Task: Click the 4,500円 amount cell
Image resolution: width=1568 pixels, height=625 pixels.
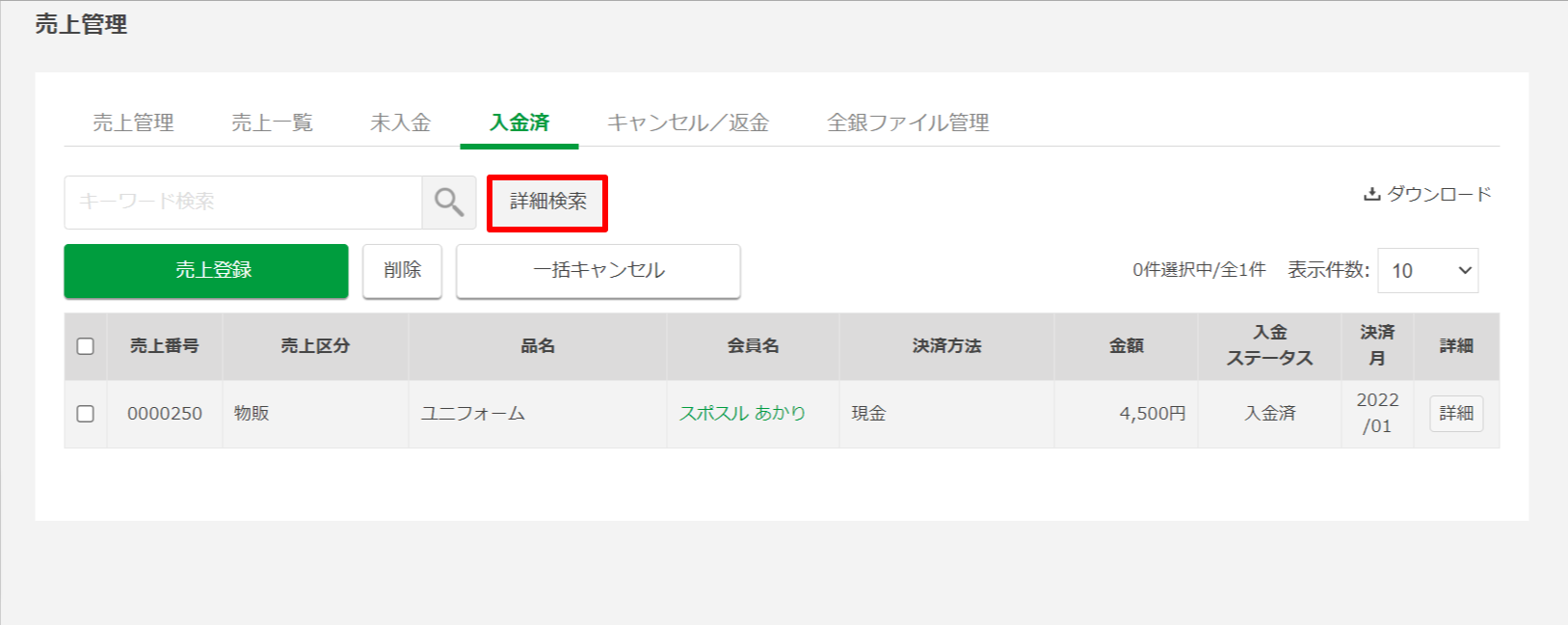Action: pyautogui.click(x=1127, y=413)
